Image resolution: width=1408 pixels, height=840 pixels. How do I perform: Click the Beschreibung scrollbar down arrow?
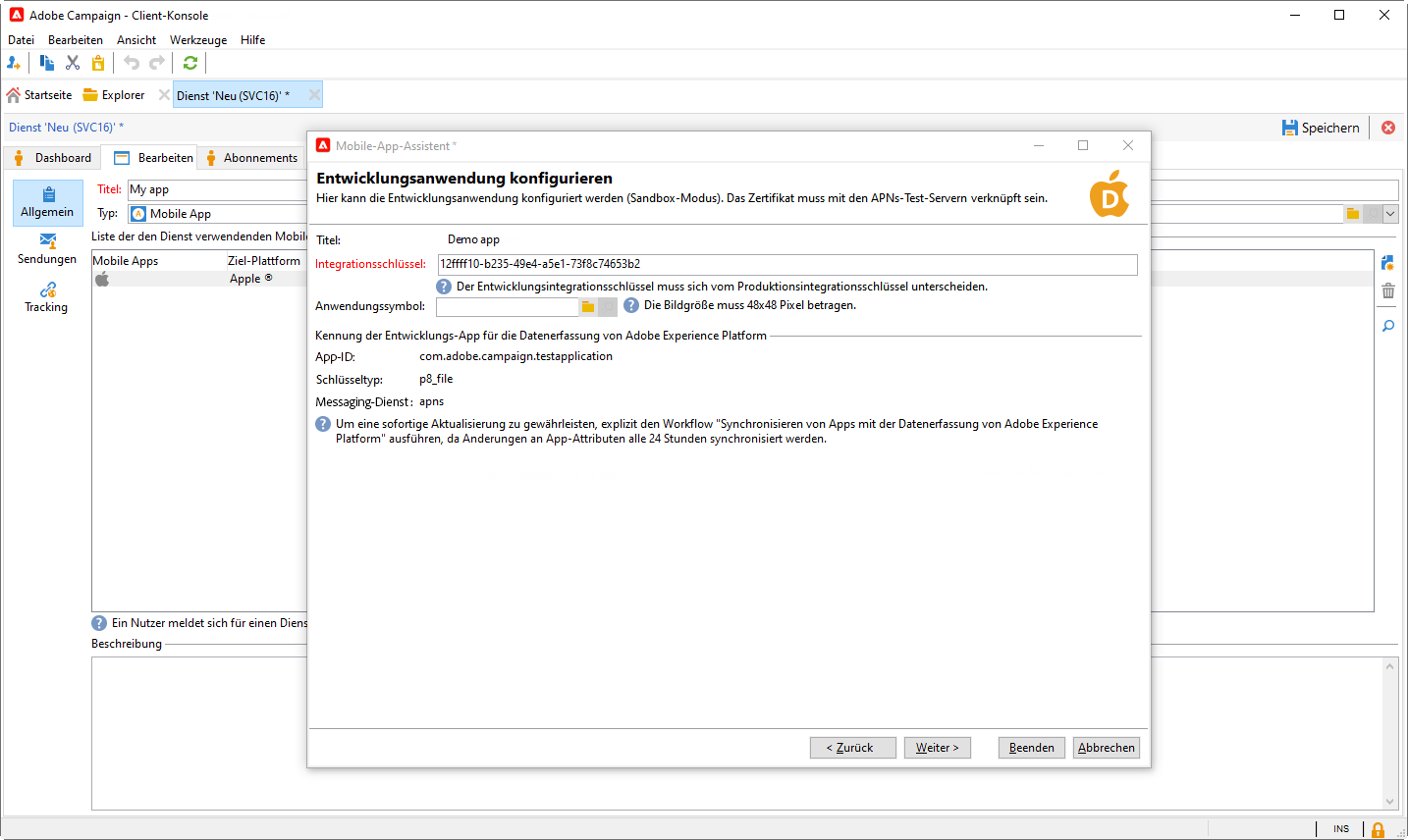coord(1389,802)
